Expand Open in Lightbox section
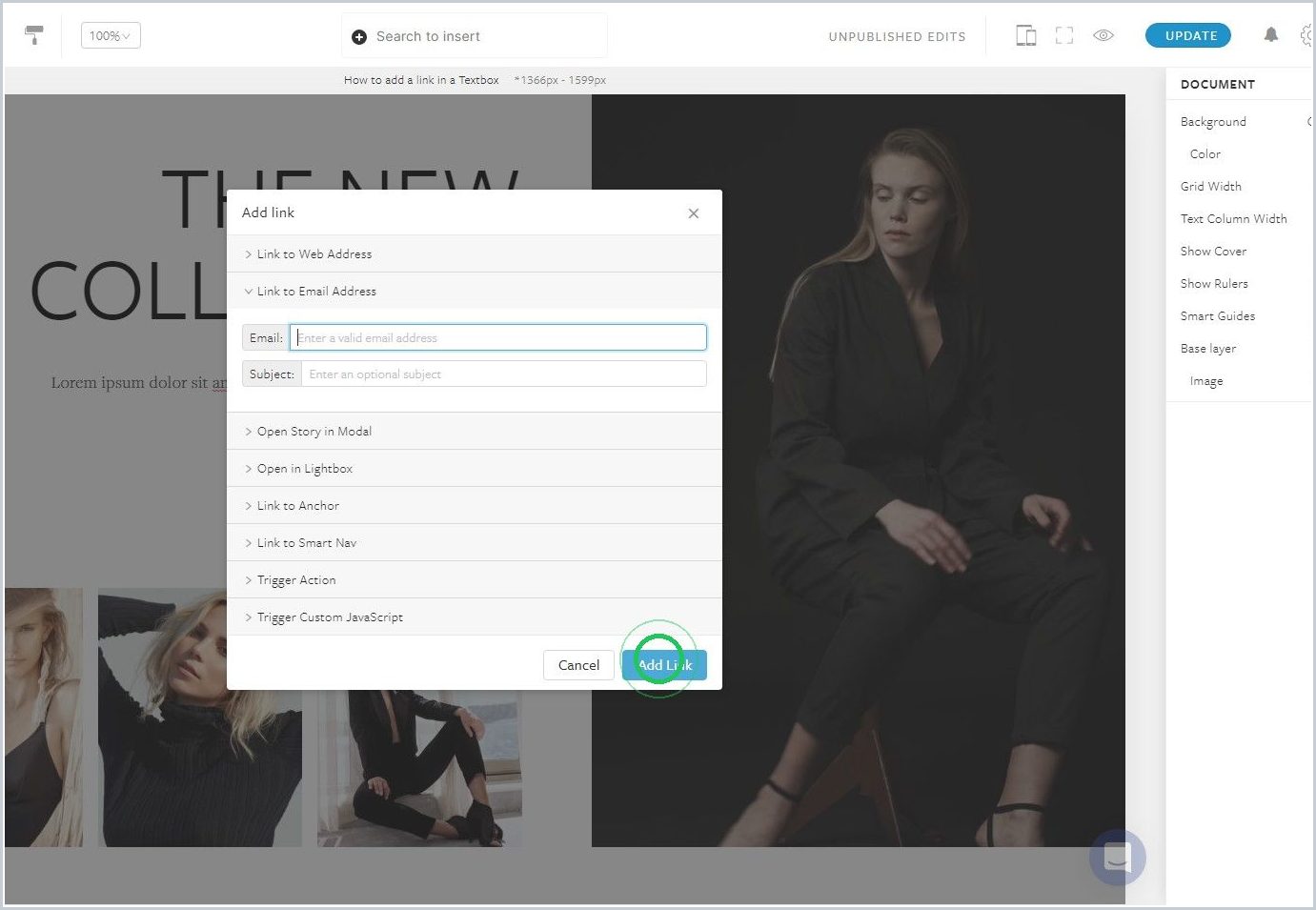This screenshot has height=910, width=1316. coord(474,469)
